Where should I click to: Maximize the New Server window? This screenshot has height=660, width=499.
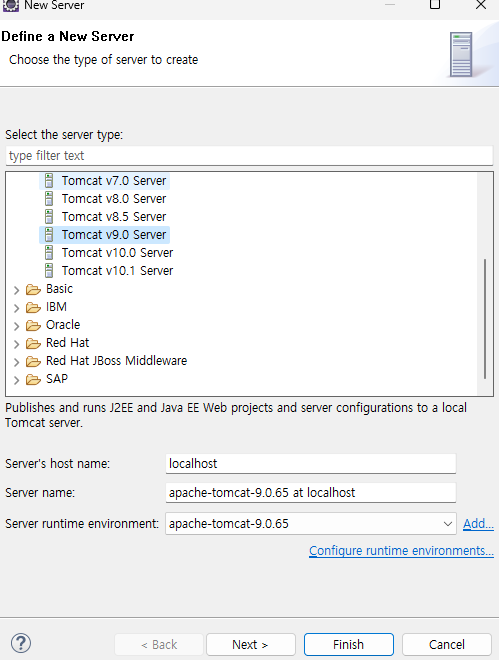tap(435, 5)
